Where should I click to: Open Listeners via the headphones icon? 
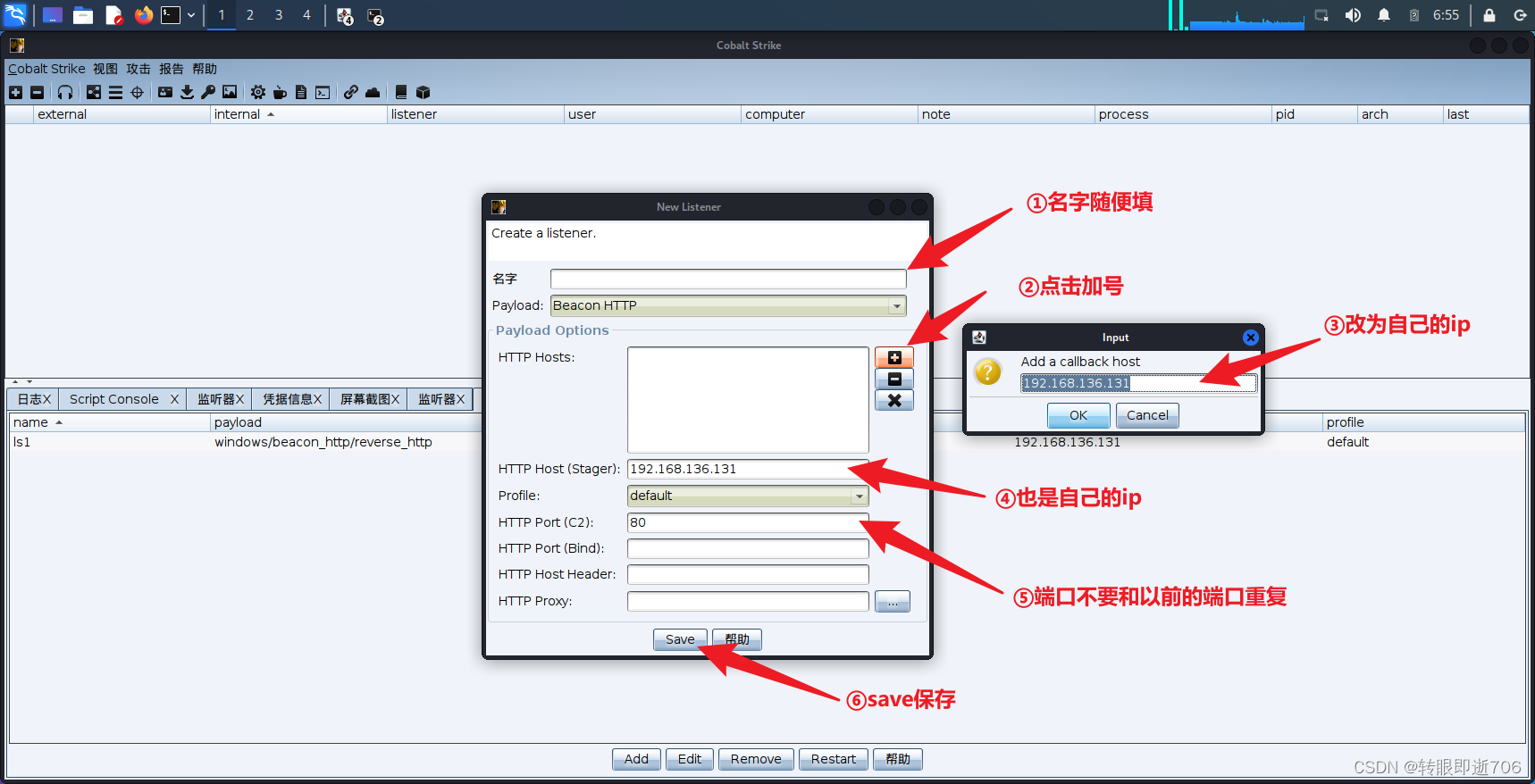tap(65, 92)
